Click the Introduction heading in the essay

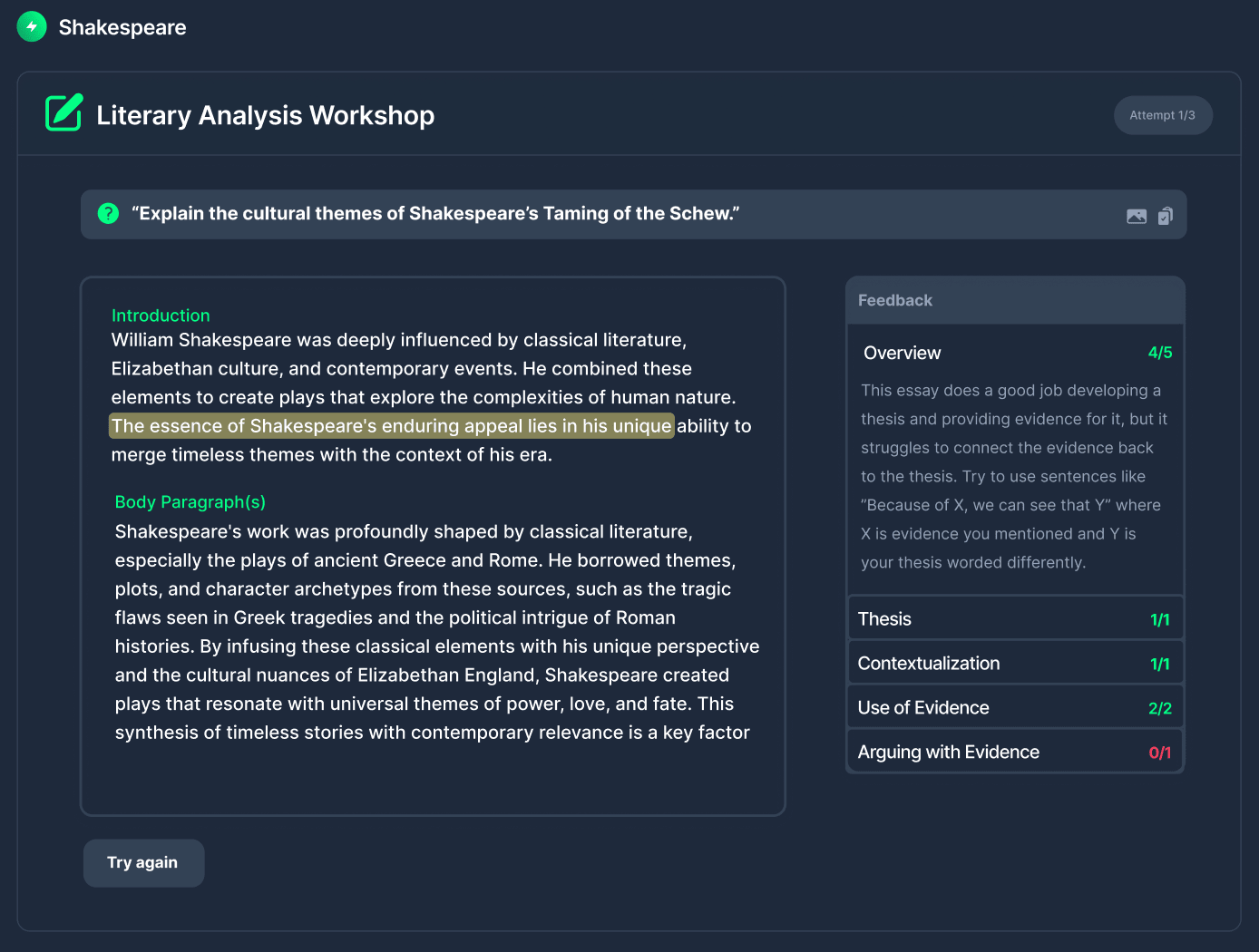pyautogui.click(x=161, y=316)
